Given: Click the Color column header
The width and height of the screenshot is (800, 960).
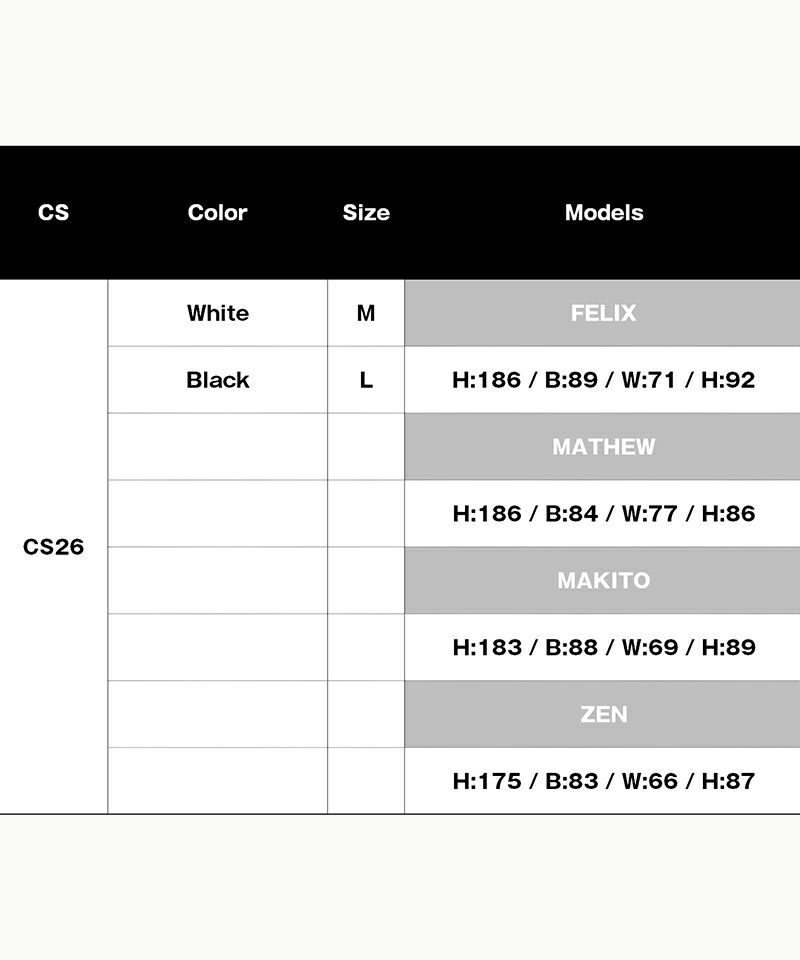Looking at the screenshot, I should pyautogui.click(x=217, y=212).
